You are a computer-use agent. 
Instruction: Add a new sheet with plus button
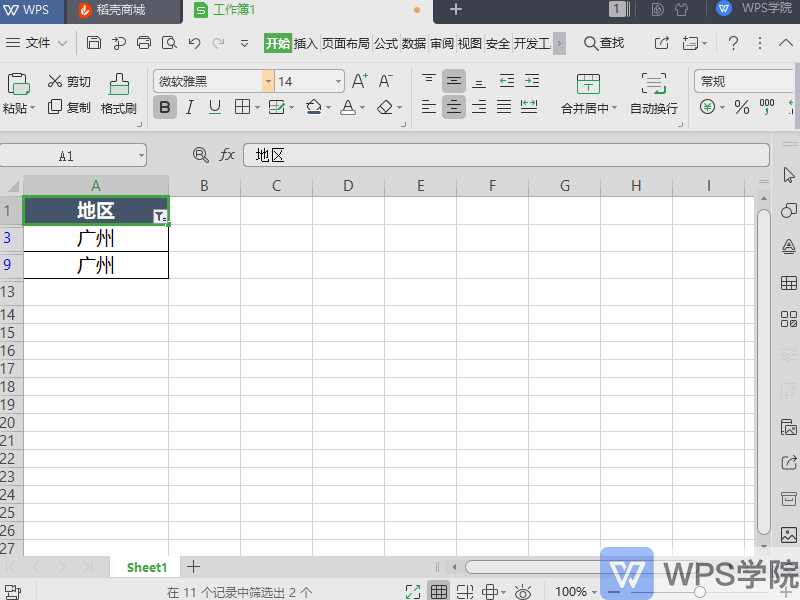194,567
